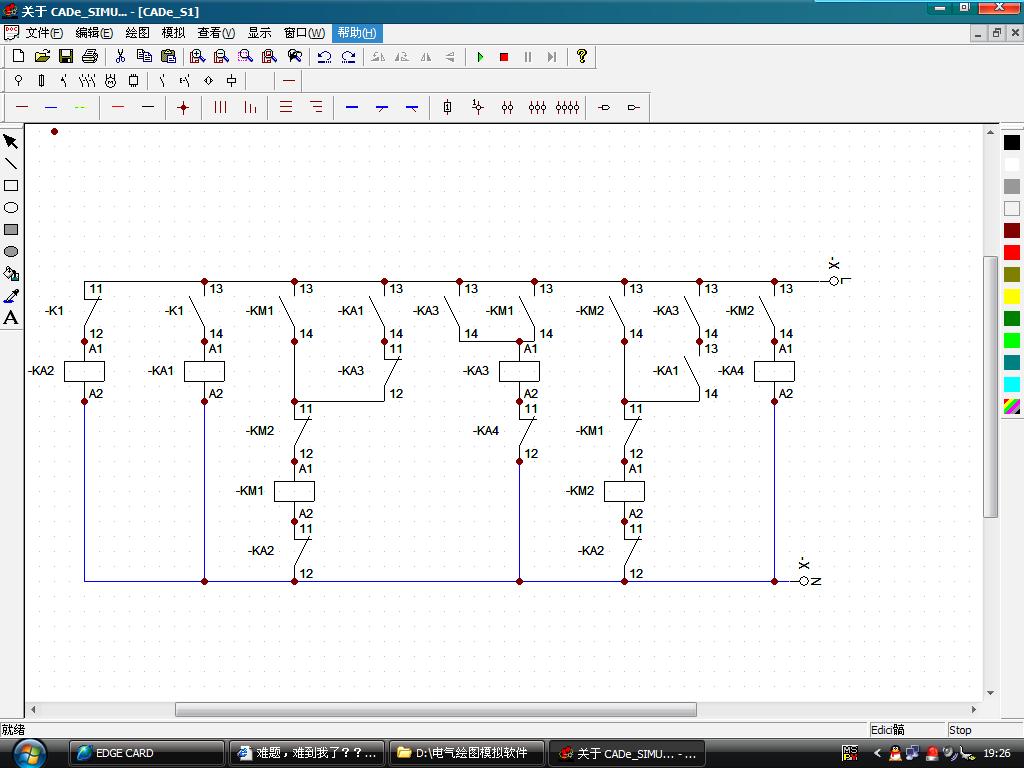Open the 文件(F) menu
Screen dimensions: 1024x768
(43, 33)
